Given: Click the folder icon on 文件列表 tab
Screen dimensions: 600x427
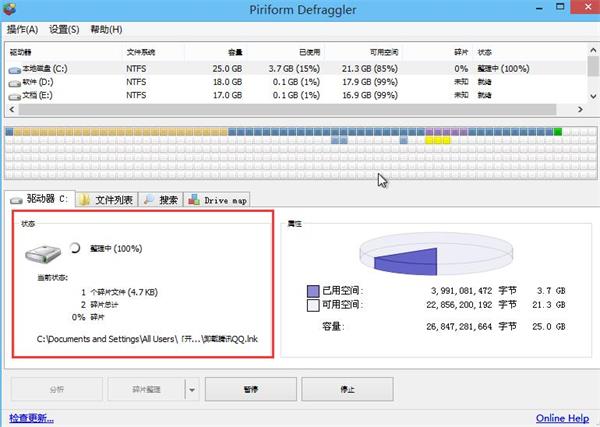Looking at the screenshot, I should pyautogui.click(x=85, y=200).
